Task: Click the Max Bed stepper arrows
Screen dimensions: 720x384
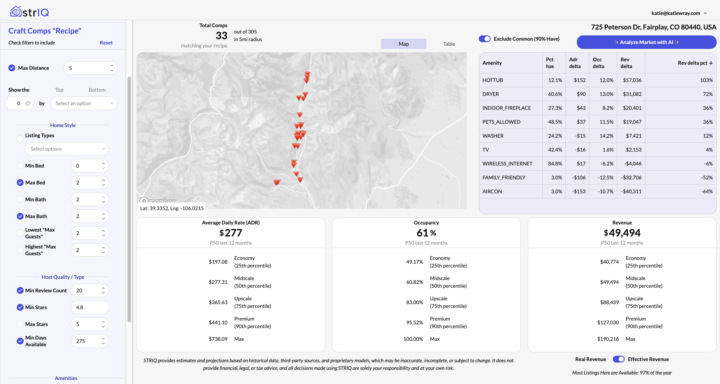Action: 103,182
